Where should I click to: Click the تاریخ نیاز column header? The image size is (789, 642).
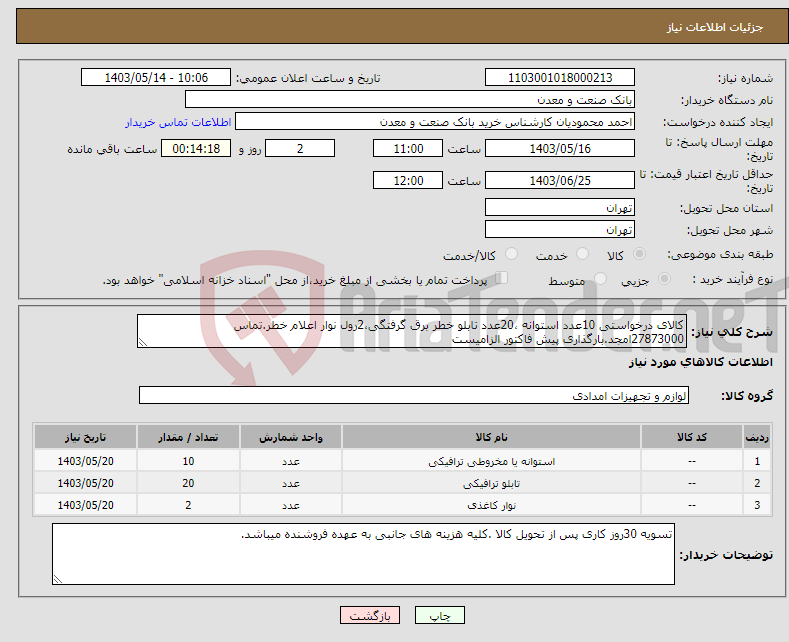coord(85,437)
